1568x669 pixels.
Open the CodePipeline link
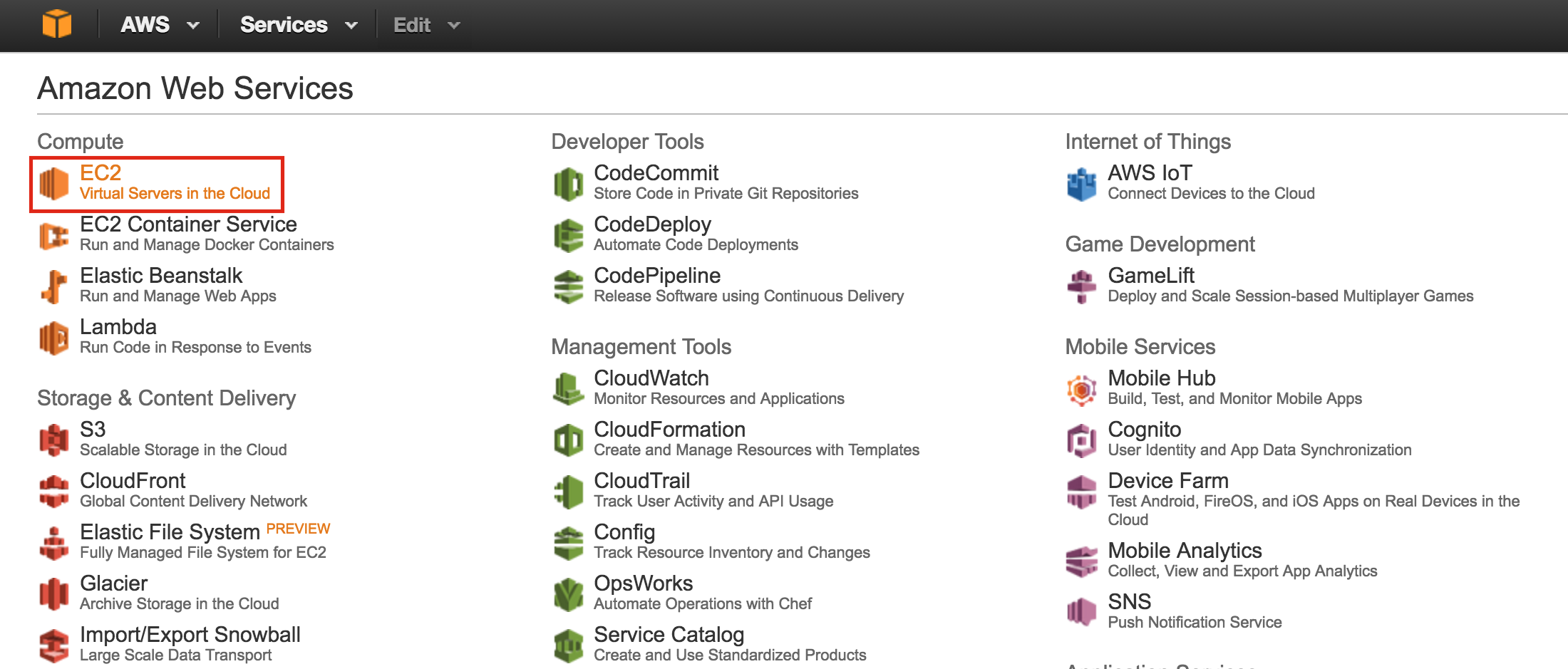click(657, 275)
